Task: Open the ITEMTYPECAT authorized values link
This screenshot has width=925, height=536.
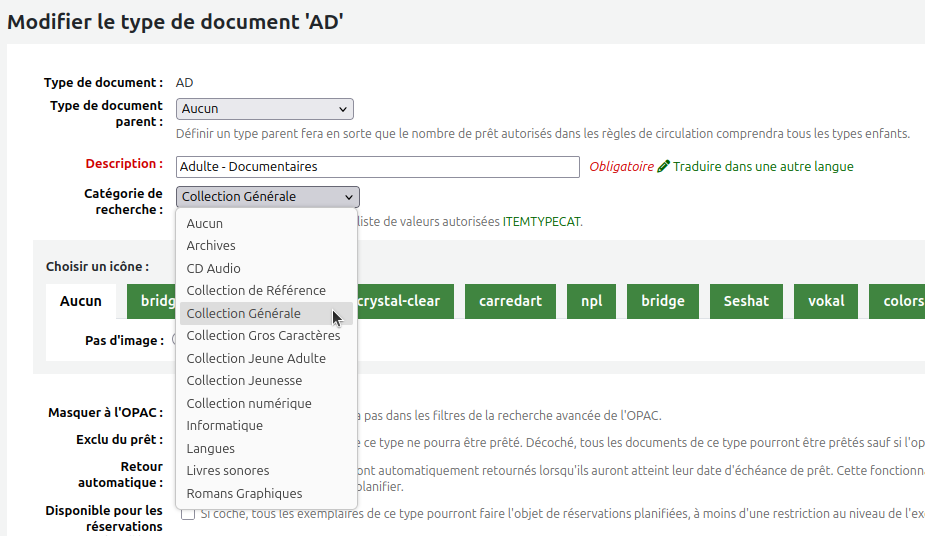Action: coord(541,222)
